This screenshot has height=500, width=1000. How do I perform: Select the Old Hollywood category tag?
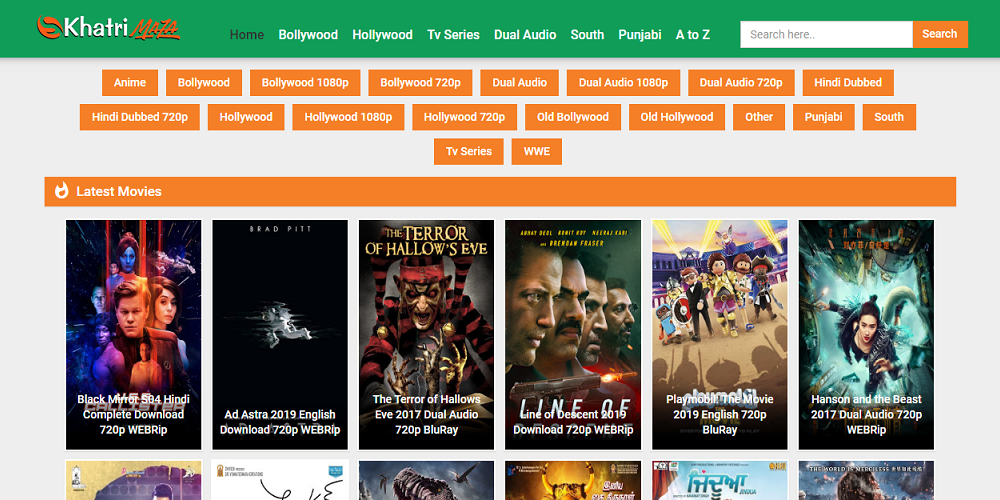[677, 117]
